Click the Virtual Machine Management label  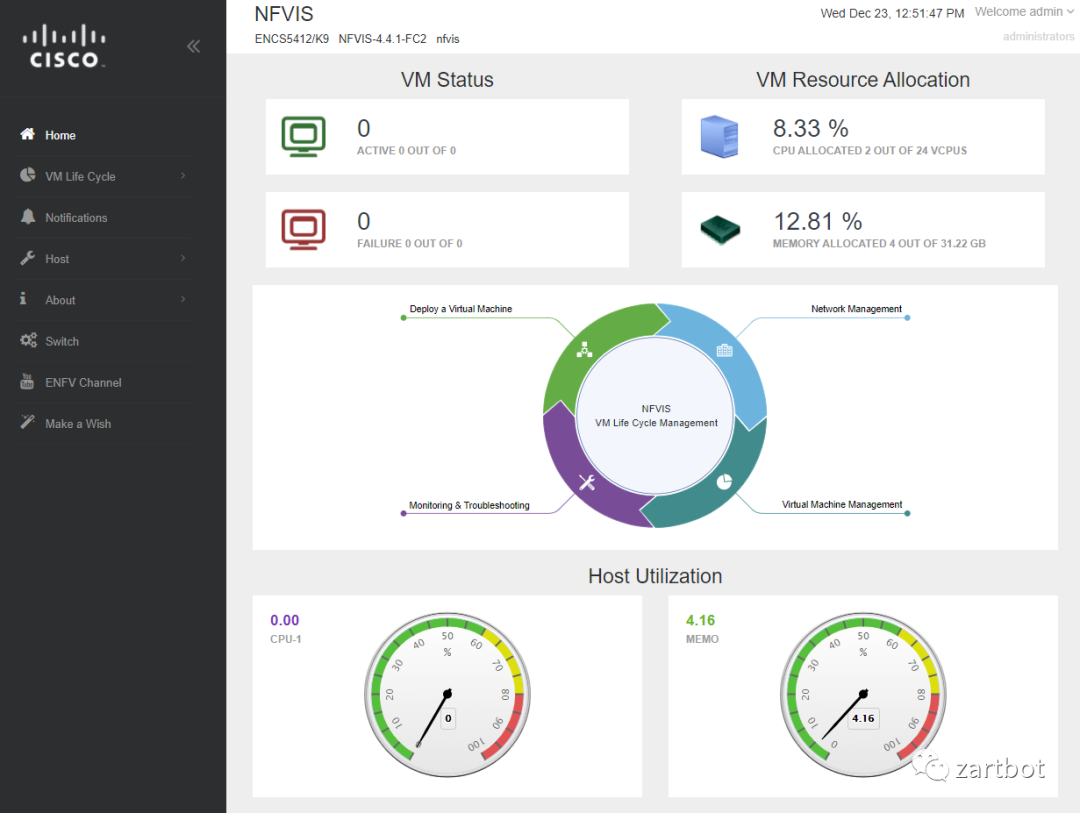[x=842, y=504]
